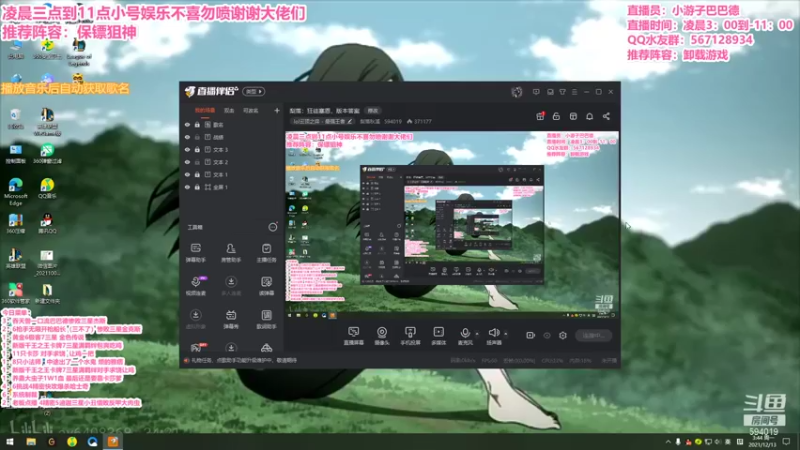Image resolution: width=800 pixels, height=450 pixels.
Task: Add a 多媒体 media source
Action: (438, 336)
